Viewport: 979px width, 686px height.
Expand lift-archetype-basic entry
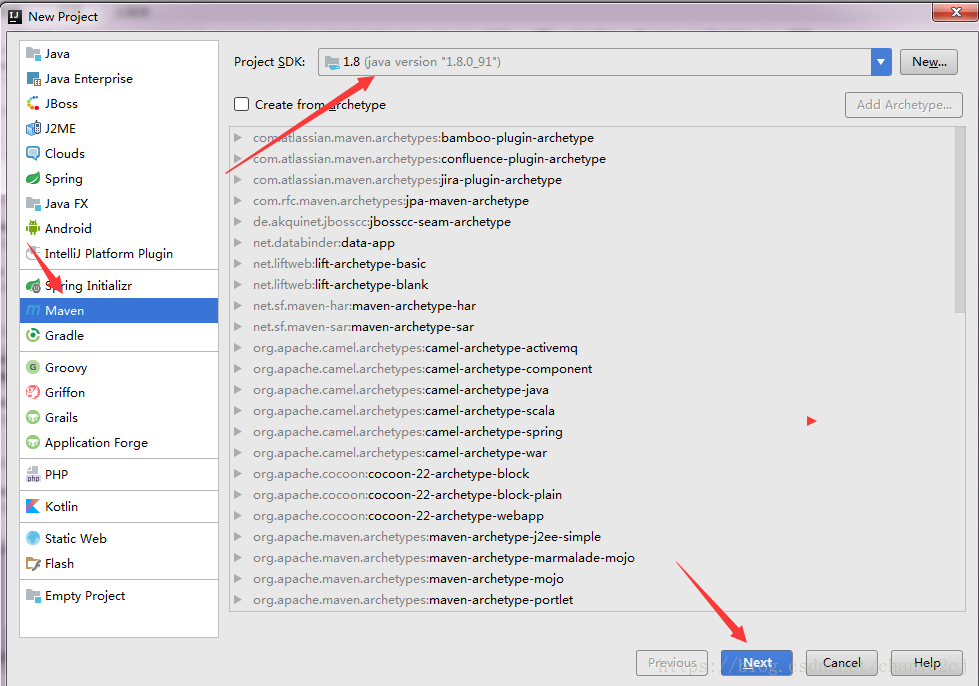[238, 263]
